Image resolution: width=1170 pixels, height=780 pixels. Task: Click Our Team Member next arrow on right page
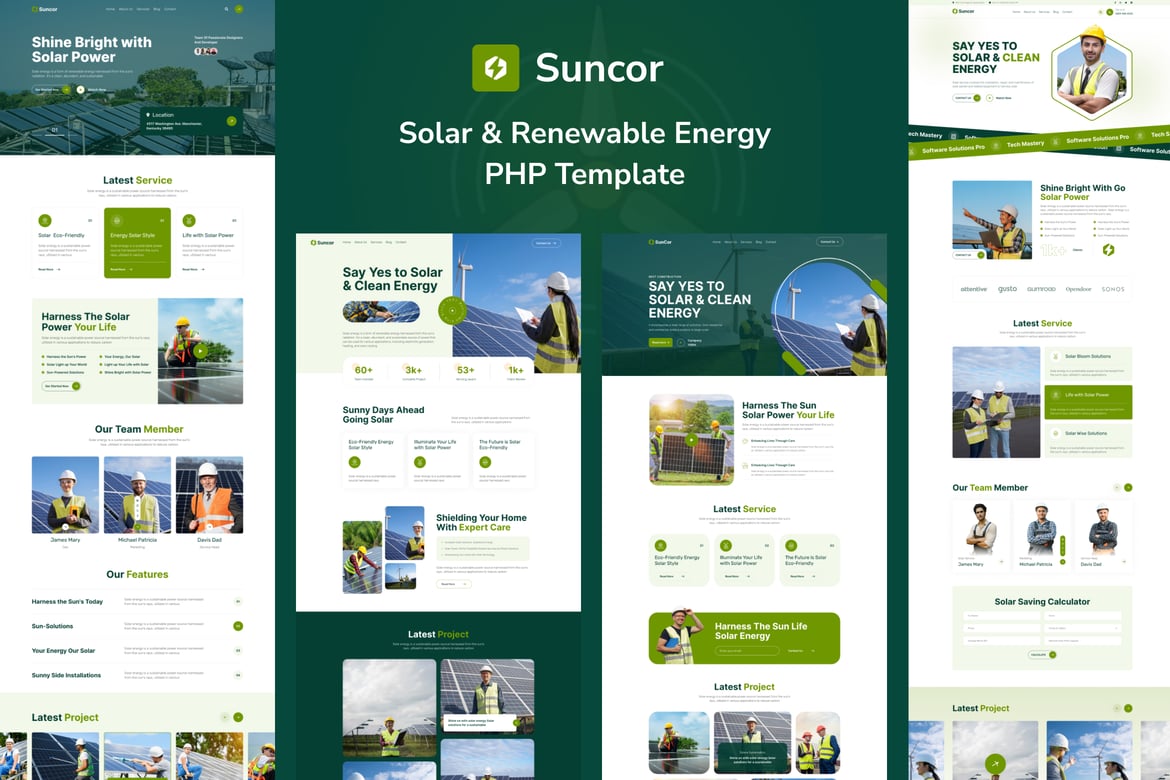(x=1128, y=487)
